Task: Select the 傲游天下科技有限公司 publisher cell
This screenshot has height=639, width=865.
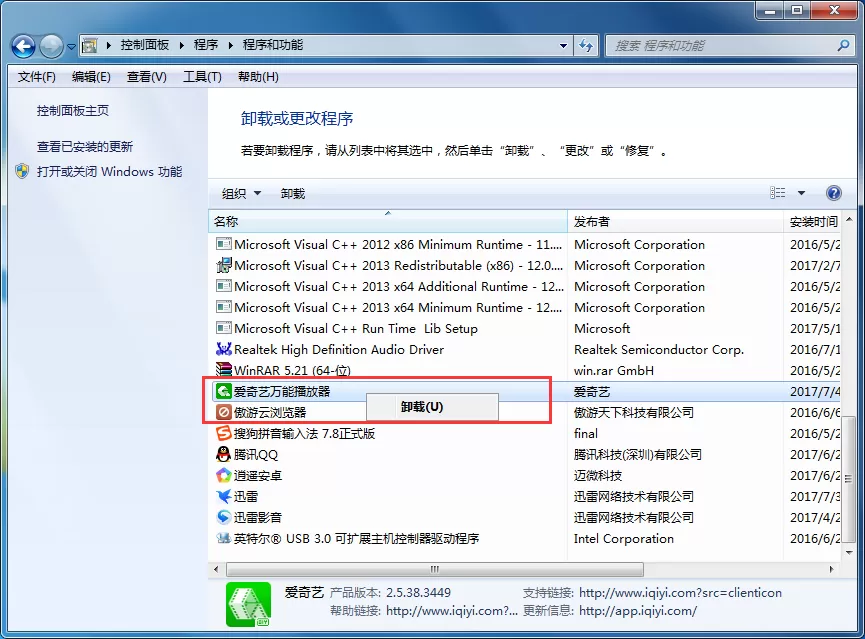Action: coord(634,412)
